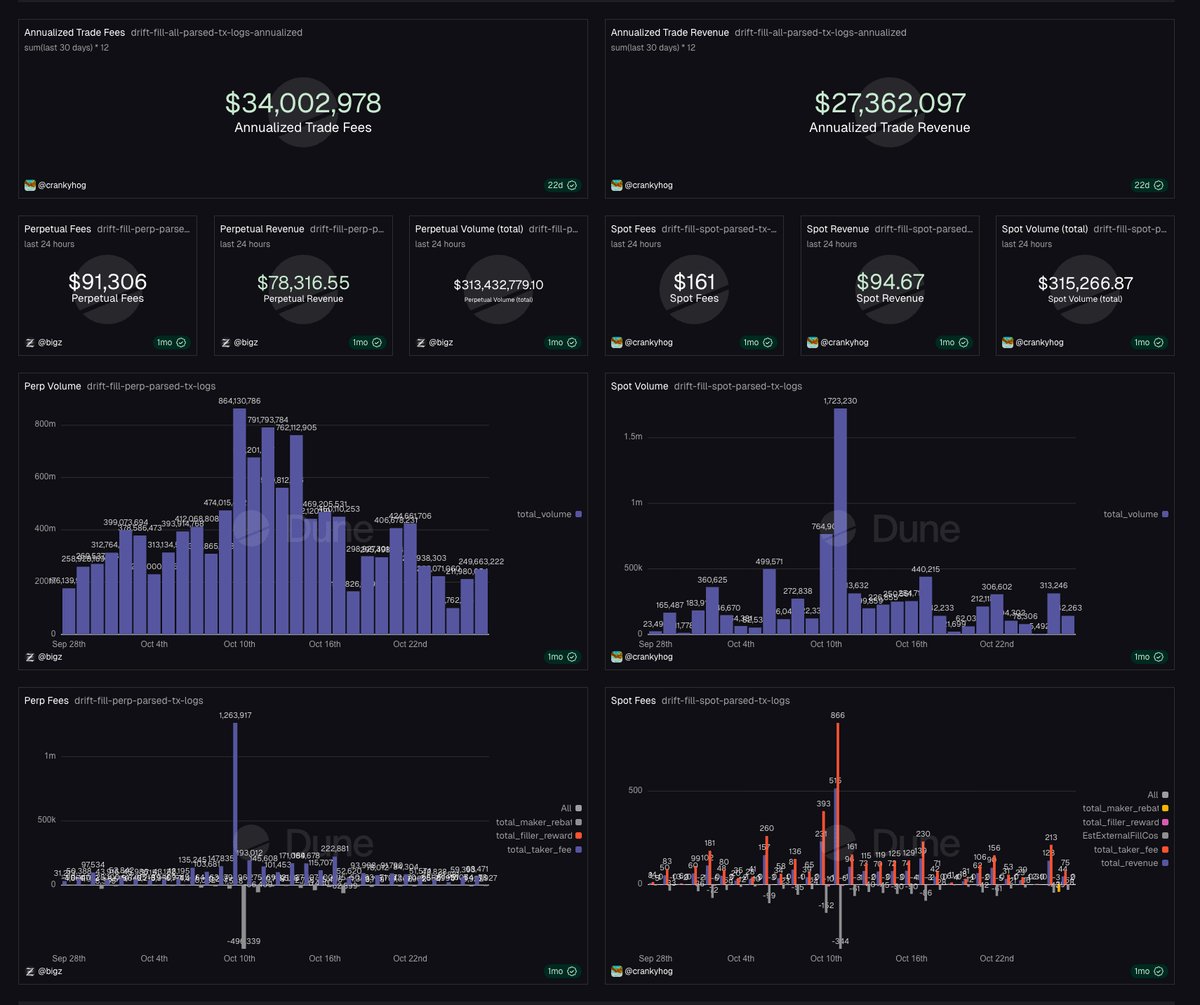Click the 22d refresh badge on Annualized Trade Fees
1200x1005 pixels.
[562, 185]
